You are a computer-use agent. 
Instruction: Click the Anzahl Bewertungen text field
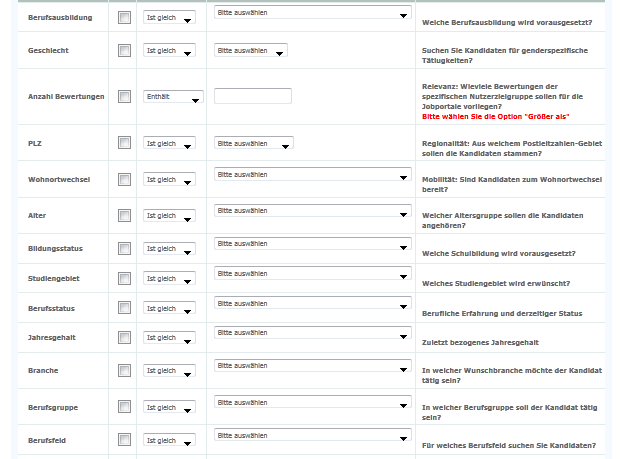[x=253, y=96]
